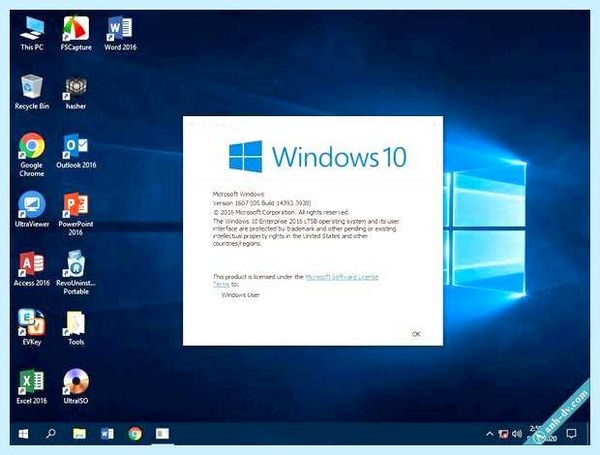Open the network tray icon

pyautogui.click(x=503, y=434)
